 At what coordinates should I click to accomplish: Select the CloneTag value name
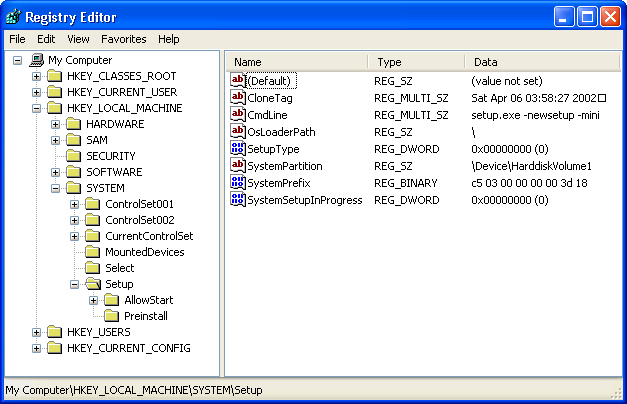tap(270, 98)
